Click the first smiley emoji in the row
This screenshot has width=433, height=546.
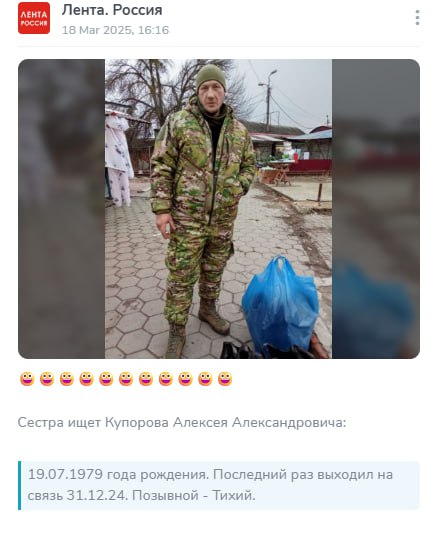[x=27, y=379]
